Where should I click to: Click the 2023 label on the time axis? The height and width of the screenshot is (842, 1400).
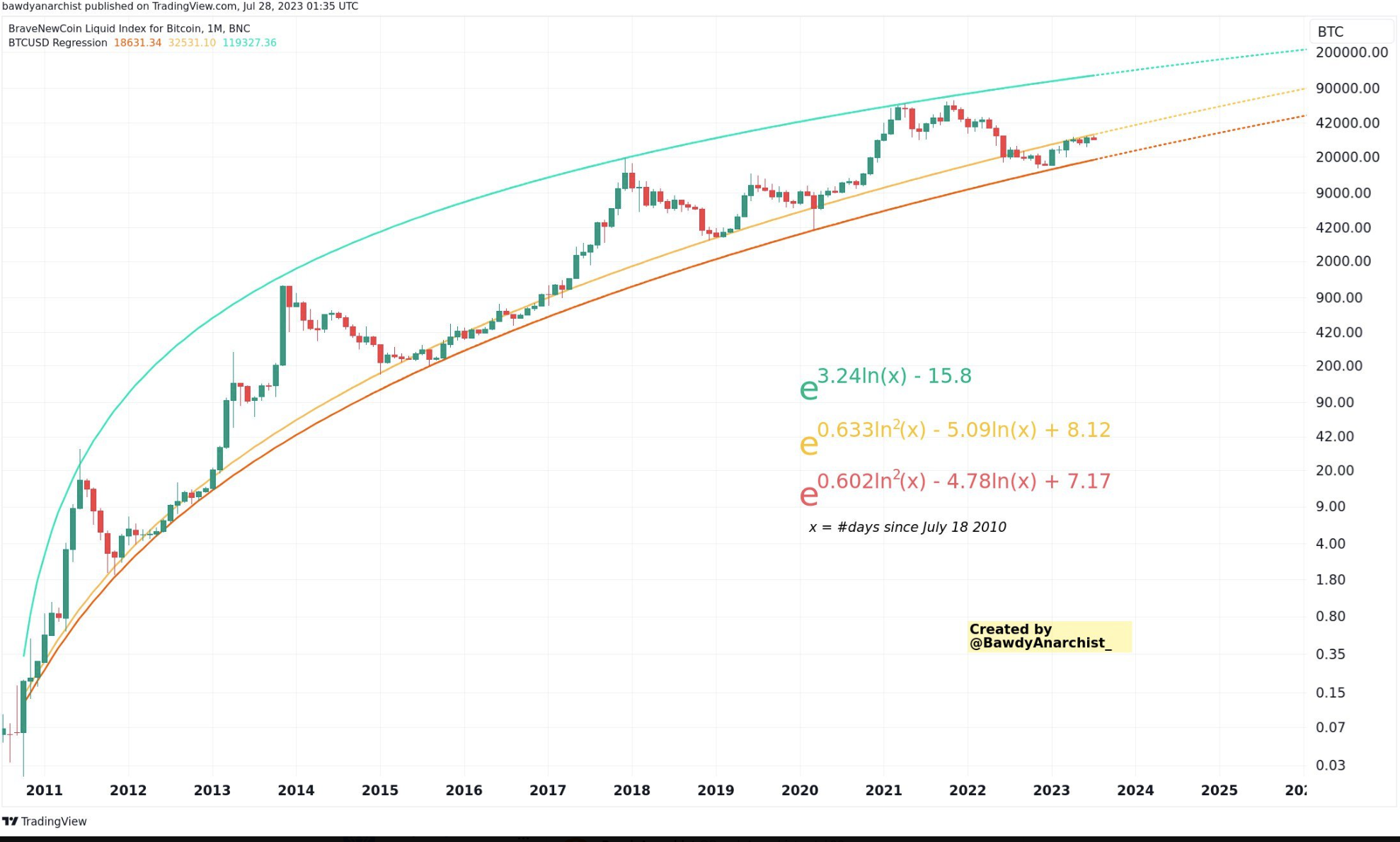[x=1051, y=791]
